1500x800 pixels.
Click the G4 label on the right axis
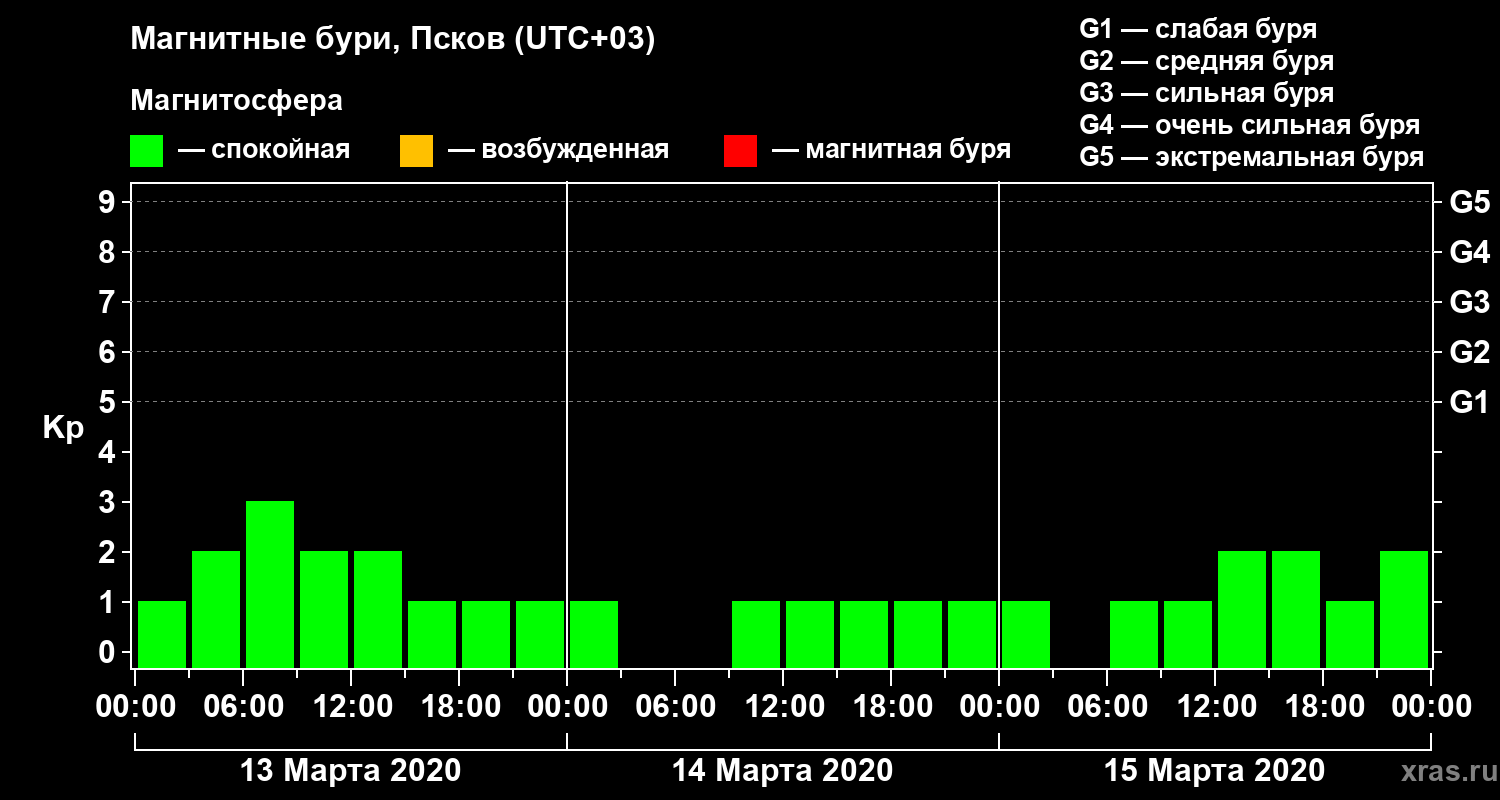(1469, 253)
